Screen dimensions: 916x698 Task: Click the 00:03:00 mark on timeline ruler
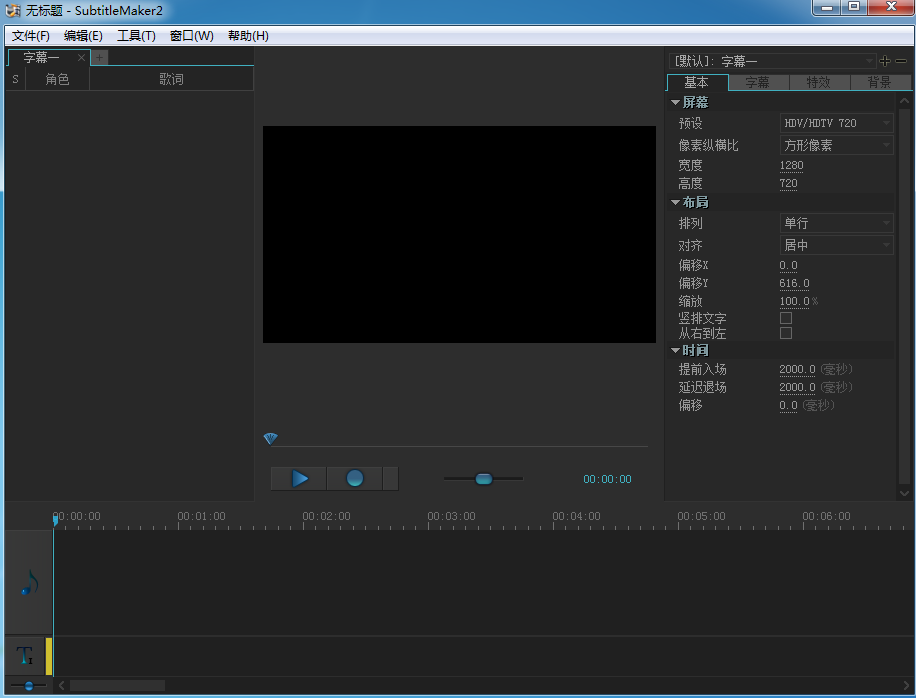(x=451, y=516)
